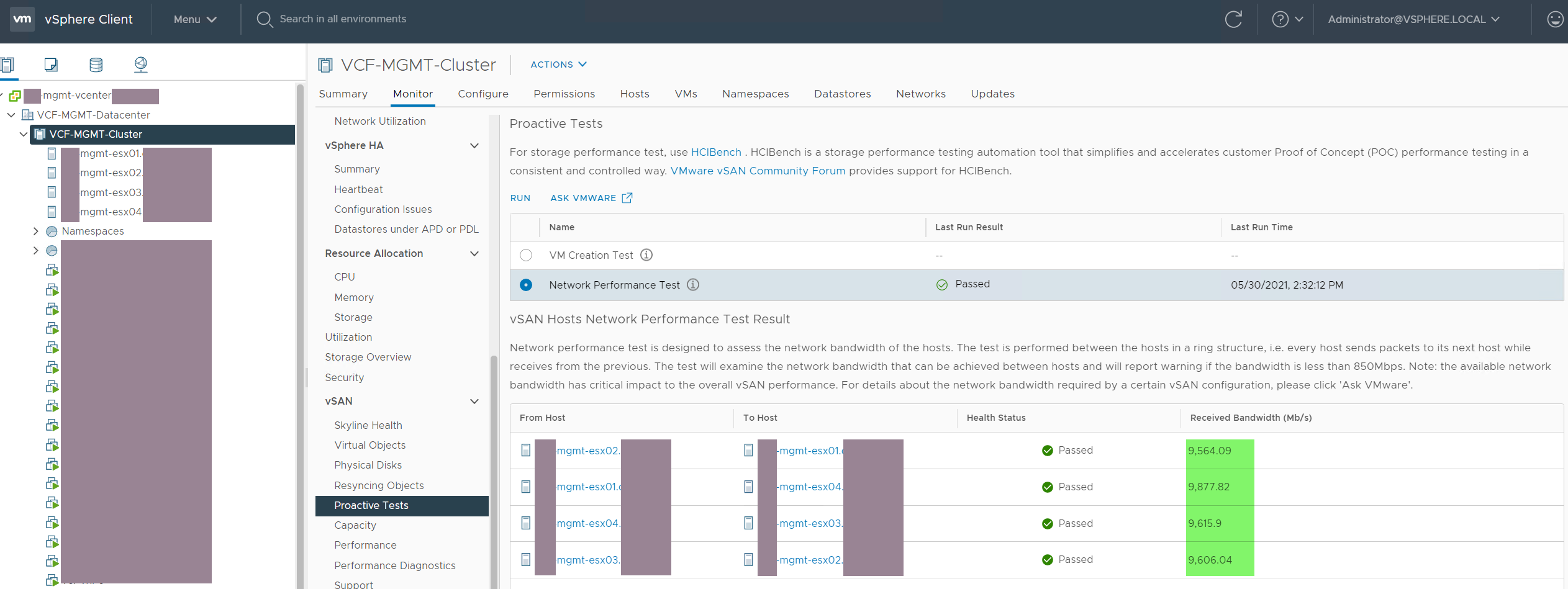Open Network Utilization in the side menu

(x=380, y=121)
